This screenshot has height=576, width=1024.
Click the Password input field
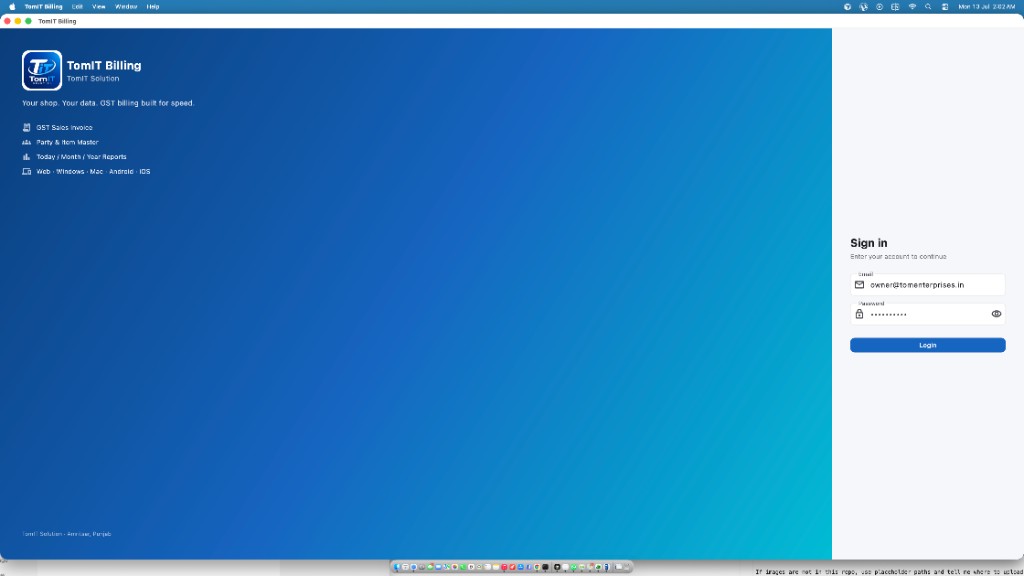927,314
